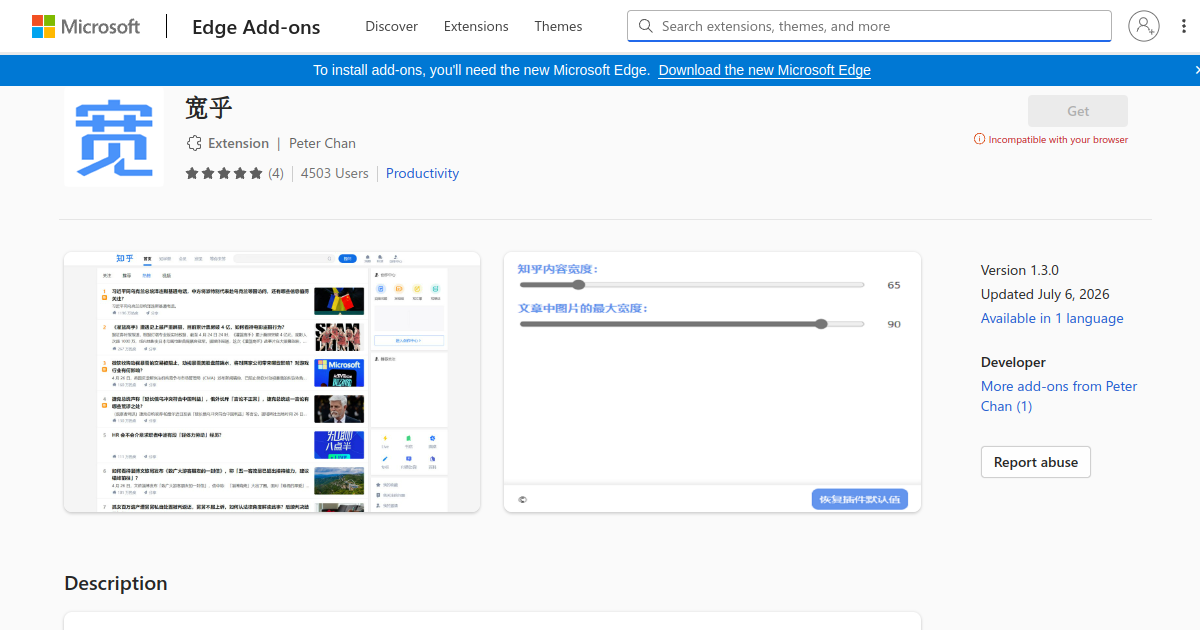1200x630 pixels.
Task: Click the 知乎内容宽度 slider in screenshot
Action: click(692, 285)
